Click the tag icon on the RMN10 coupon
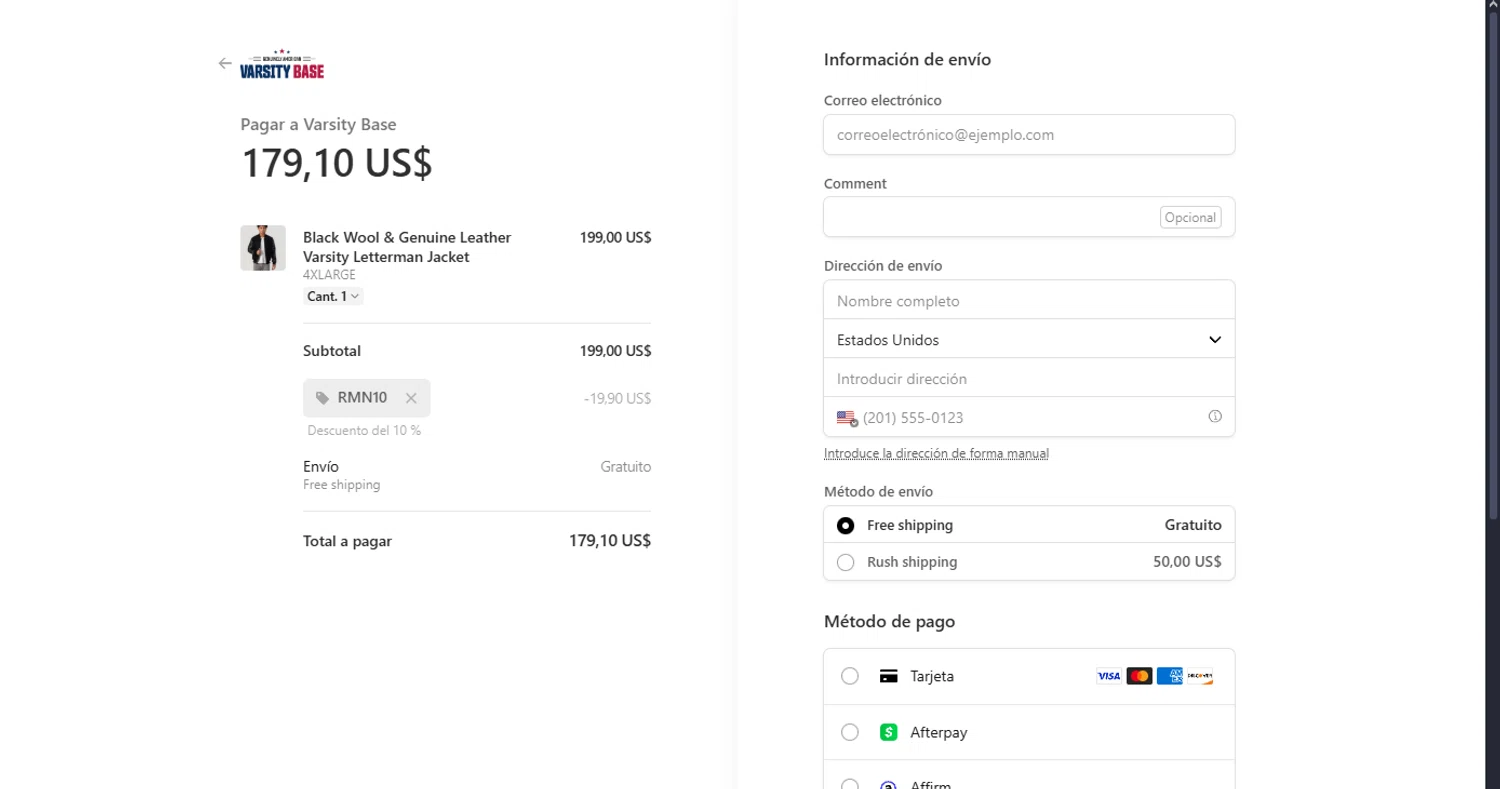This screenshot has height=789, width=1500. (322, 398)
